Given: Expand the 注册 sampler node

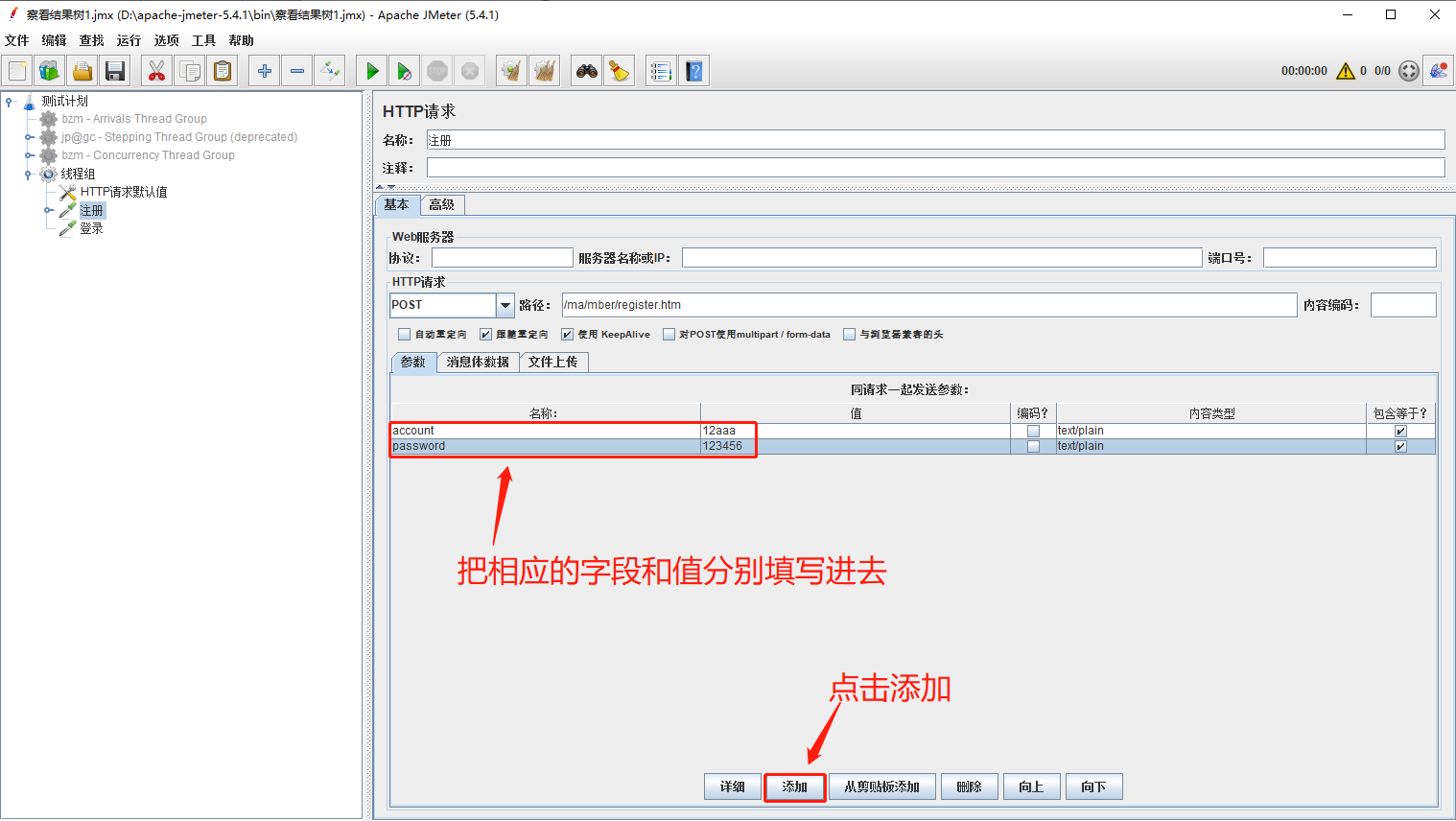Looking at the screenshot, I should click(x=48, y=210).
